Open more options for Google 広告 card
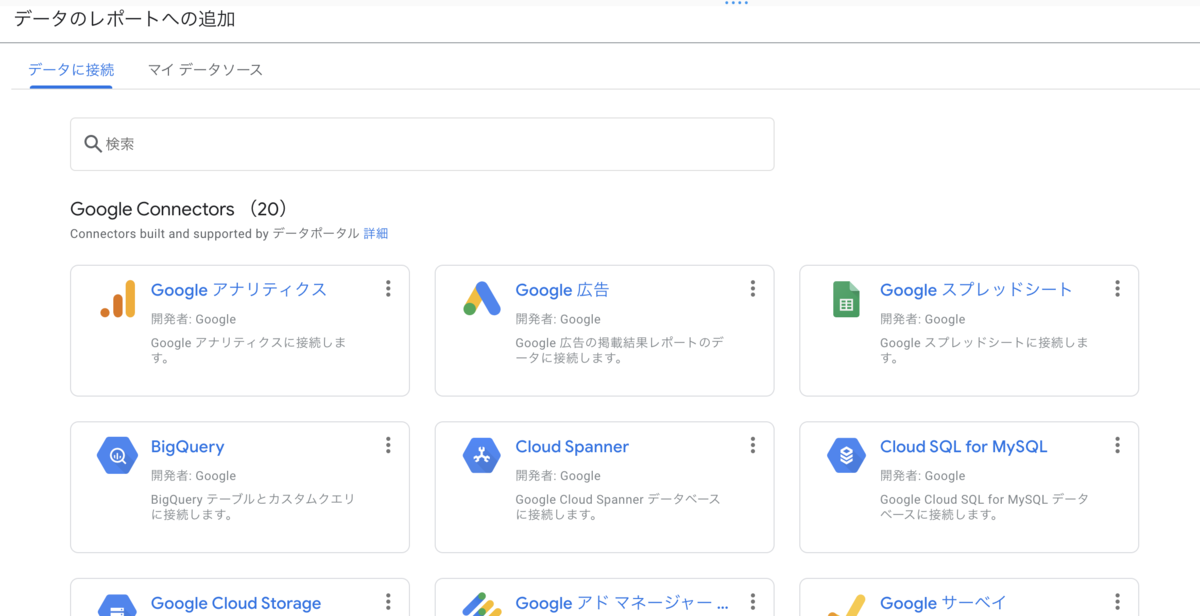This screenshot has height=616, width=1200. click(753, 289)
